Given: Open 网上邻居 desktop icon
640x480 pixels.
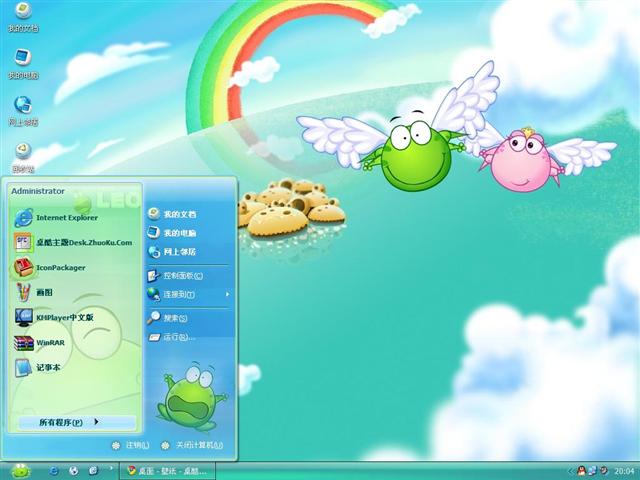Looking at the screenshot, I should pos(23,111).
